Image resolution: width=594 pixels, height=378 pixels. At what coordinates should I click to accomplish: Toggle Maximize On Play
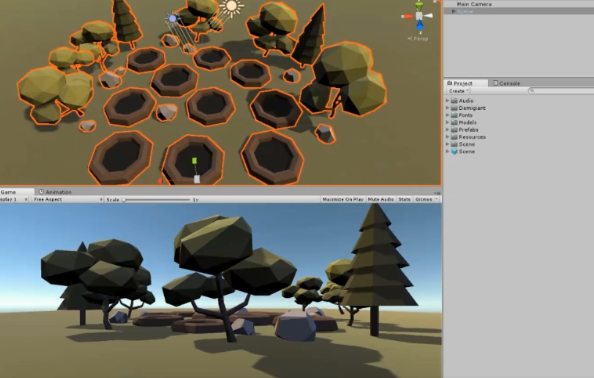343,199
